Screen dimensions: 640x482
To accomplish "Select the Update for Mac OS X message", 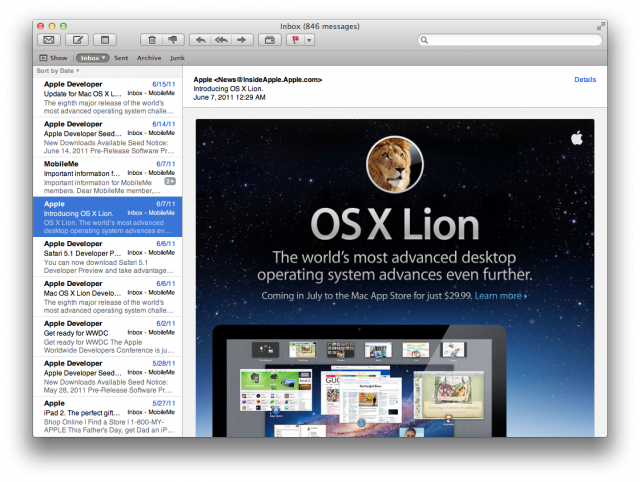I will (x=108, y=98).
